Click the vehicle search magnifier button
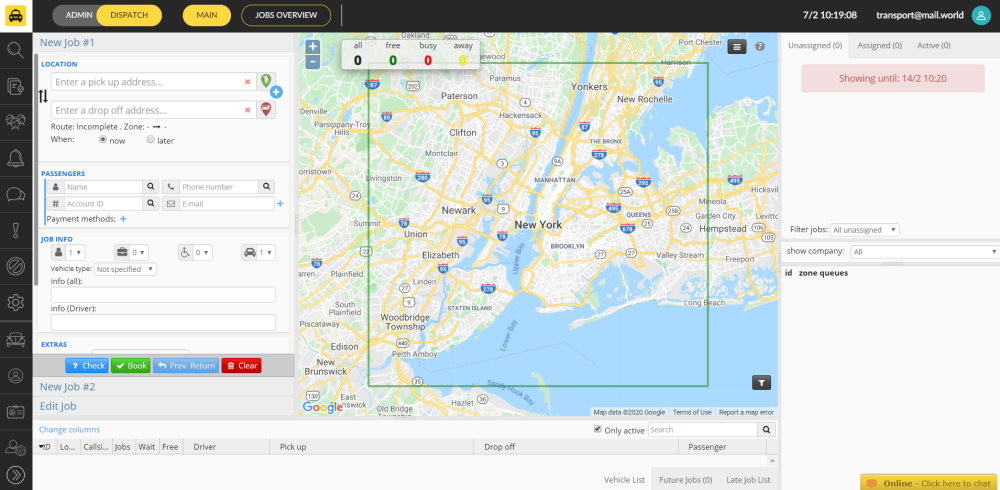This screenshot has height=490, width=1000. (767, 429)
